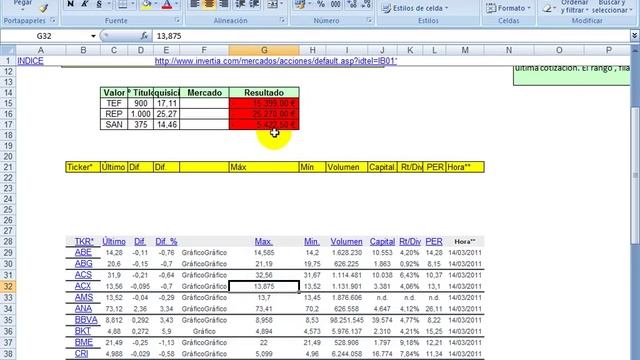Select row 32 header
Image resolution: width=640 pixels, height=360 pixels.
coord(8,286)
